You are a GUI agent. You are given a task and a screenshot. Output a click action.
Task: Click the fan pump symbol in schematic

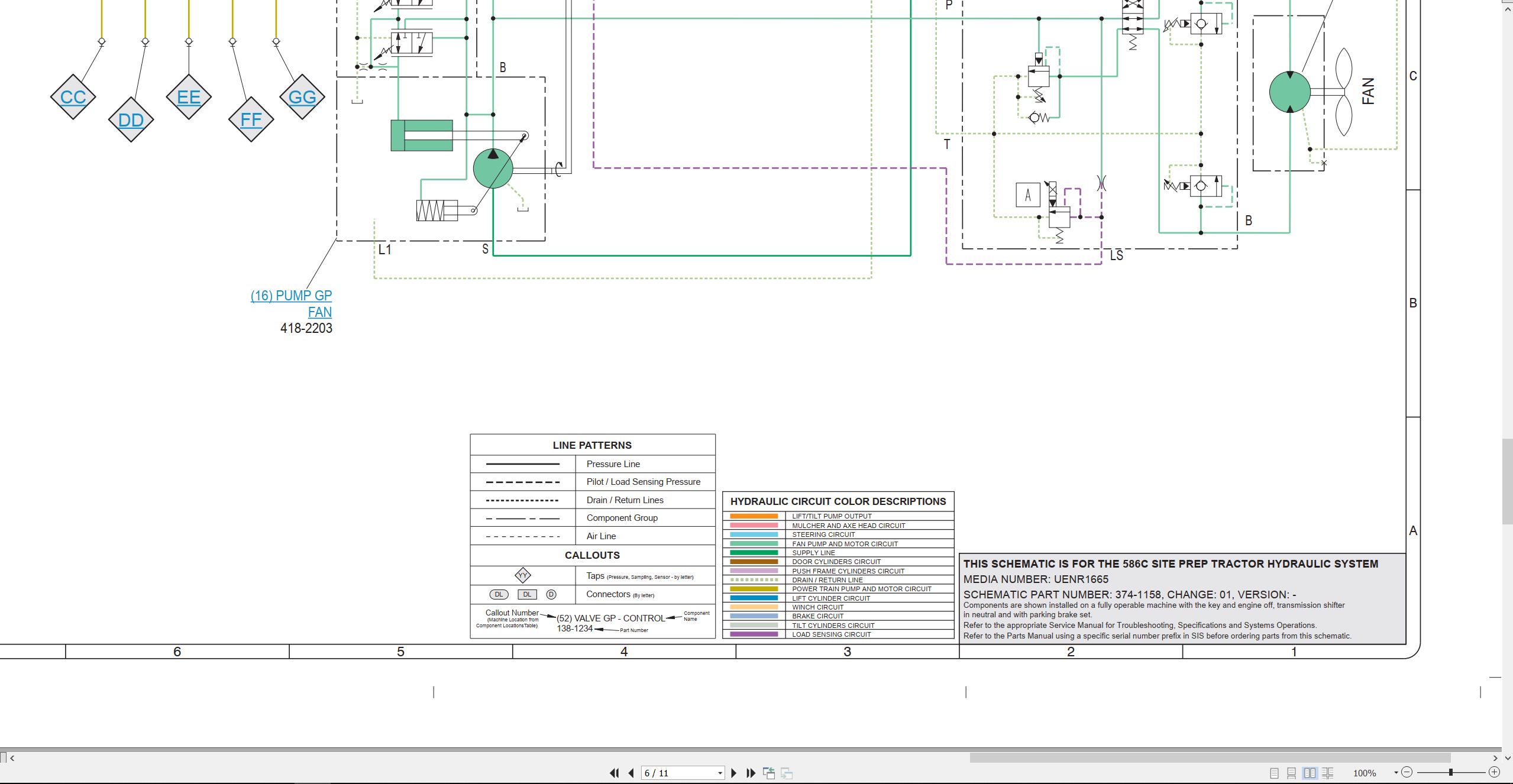click(493, 169)
